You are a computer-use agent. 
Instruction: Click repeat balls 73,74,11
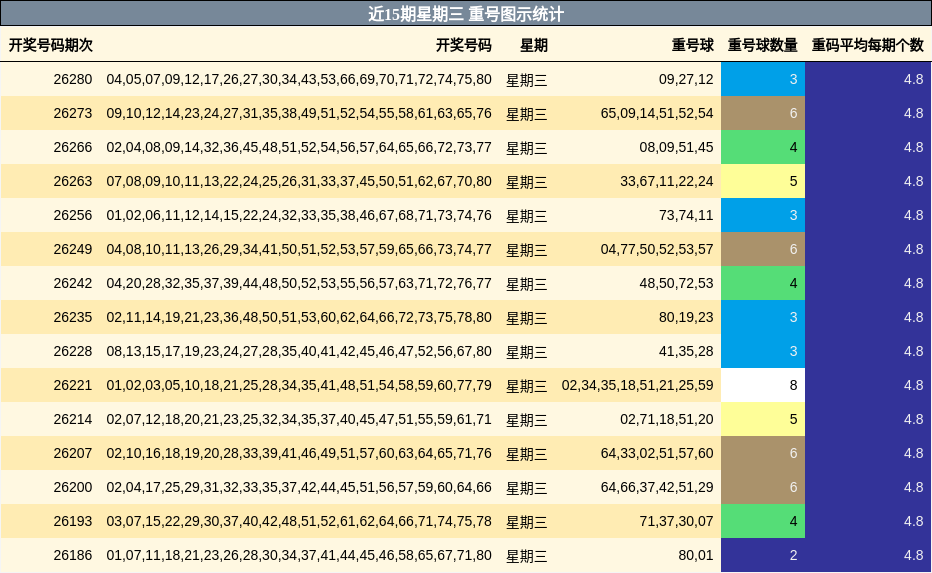tap(686, 215)
